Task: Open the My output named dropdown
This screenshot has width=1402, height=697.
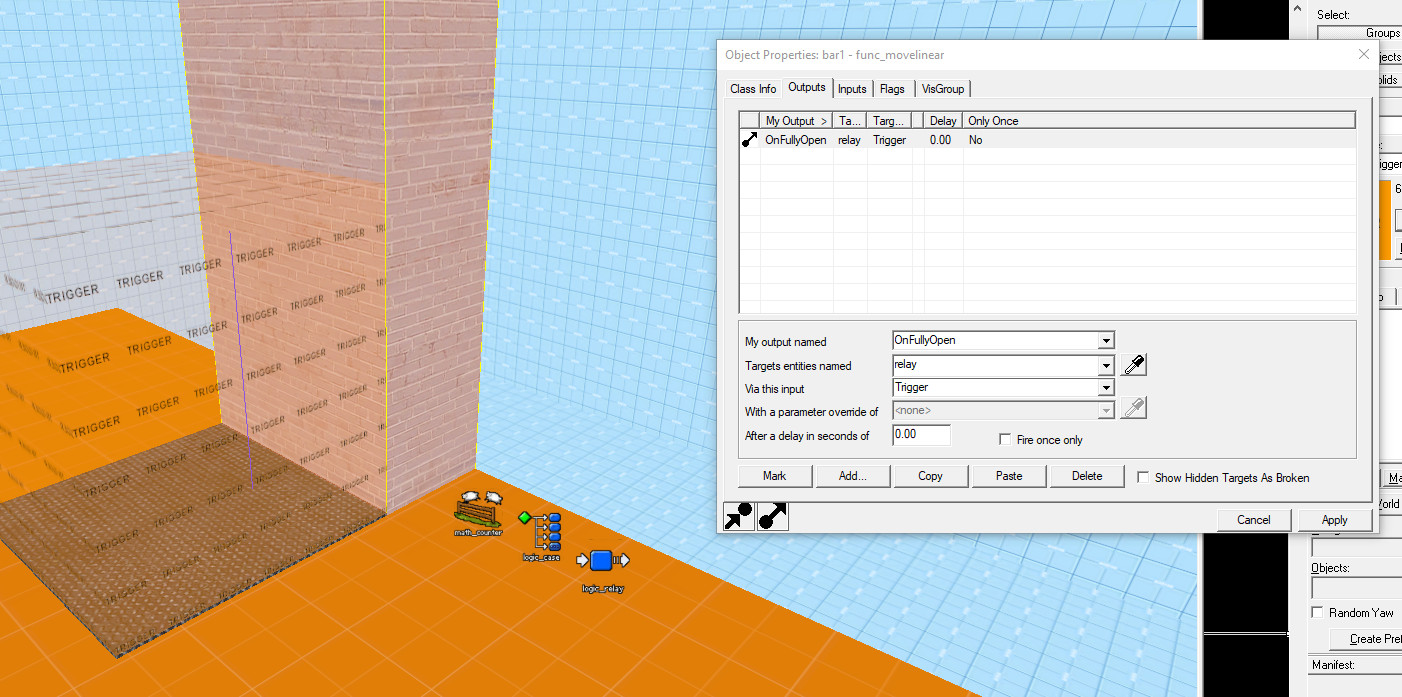Action: coord(1105,340)
